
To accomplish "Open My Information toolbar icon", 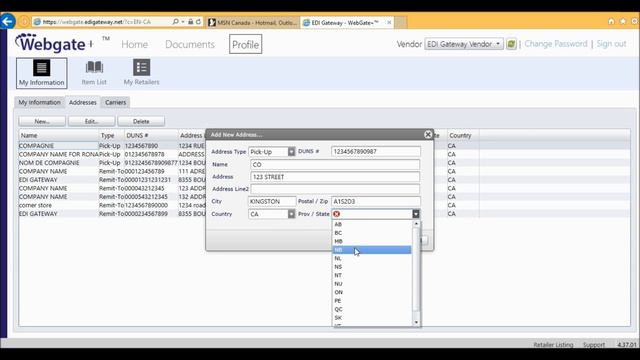I will tap(42, 73).
